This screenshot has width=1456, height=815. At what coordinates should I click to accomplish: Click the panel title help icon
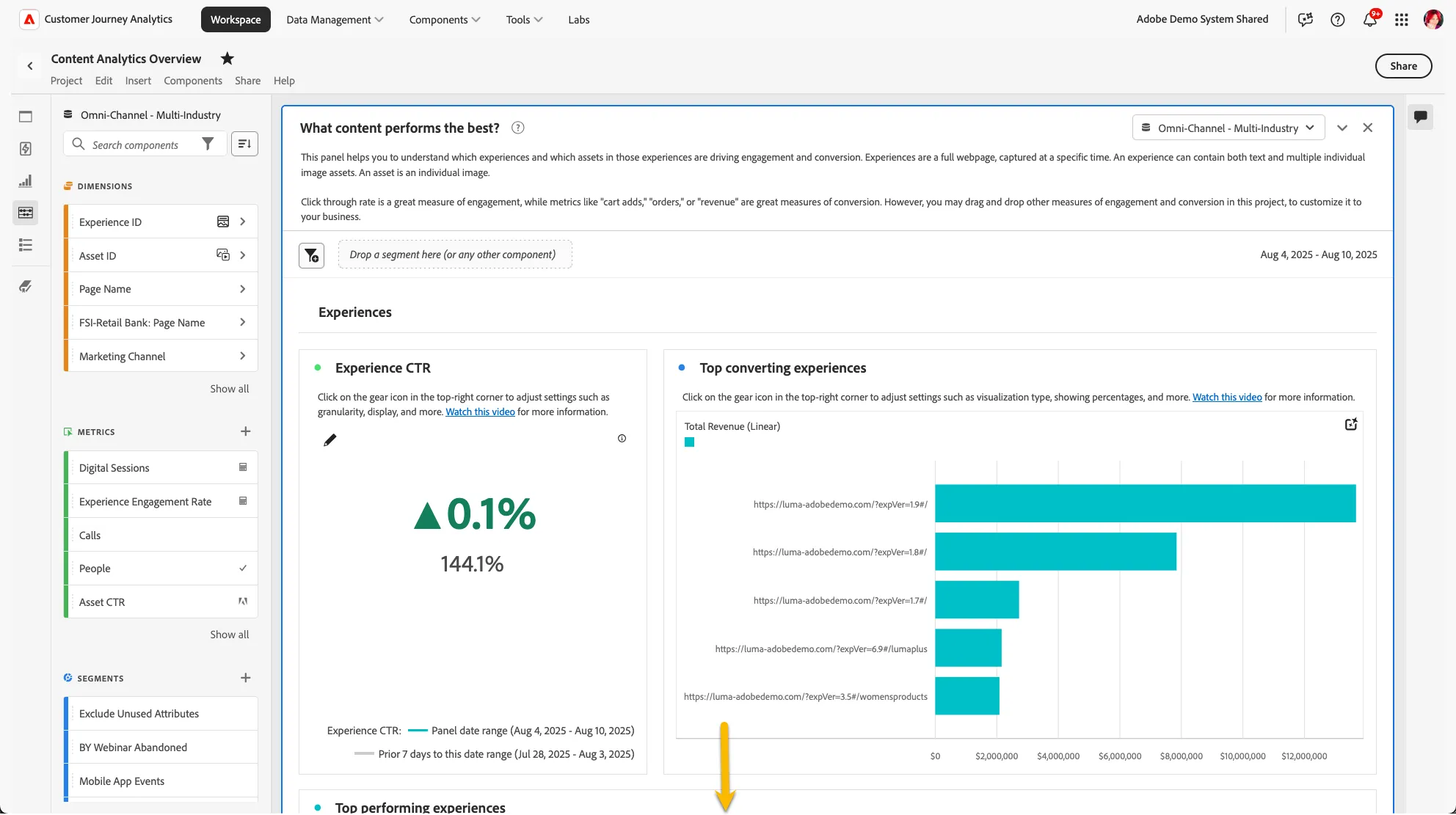(x=518, y=128)
